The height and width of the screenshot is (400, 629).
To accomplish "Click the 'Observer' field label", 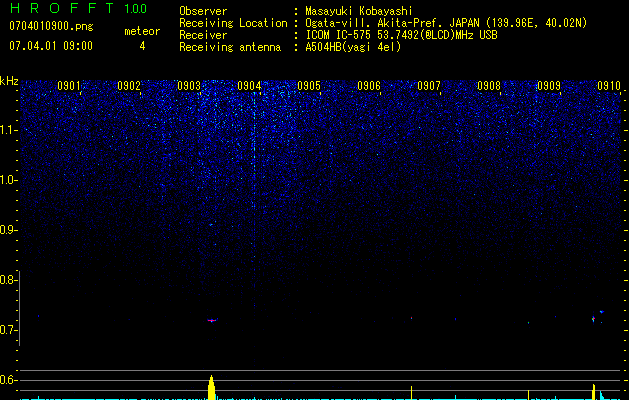I will click(x=203, y=11).
